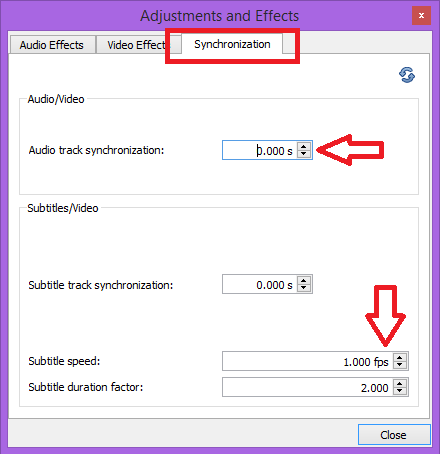This screenshot has width=440, height=454.
Task: Decrease audio track synchronization with down arrow
Action: pyautogui.click(x=304, y=154)
